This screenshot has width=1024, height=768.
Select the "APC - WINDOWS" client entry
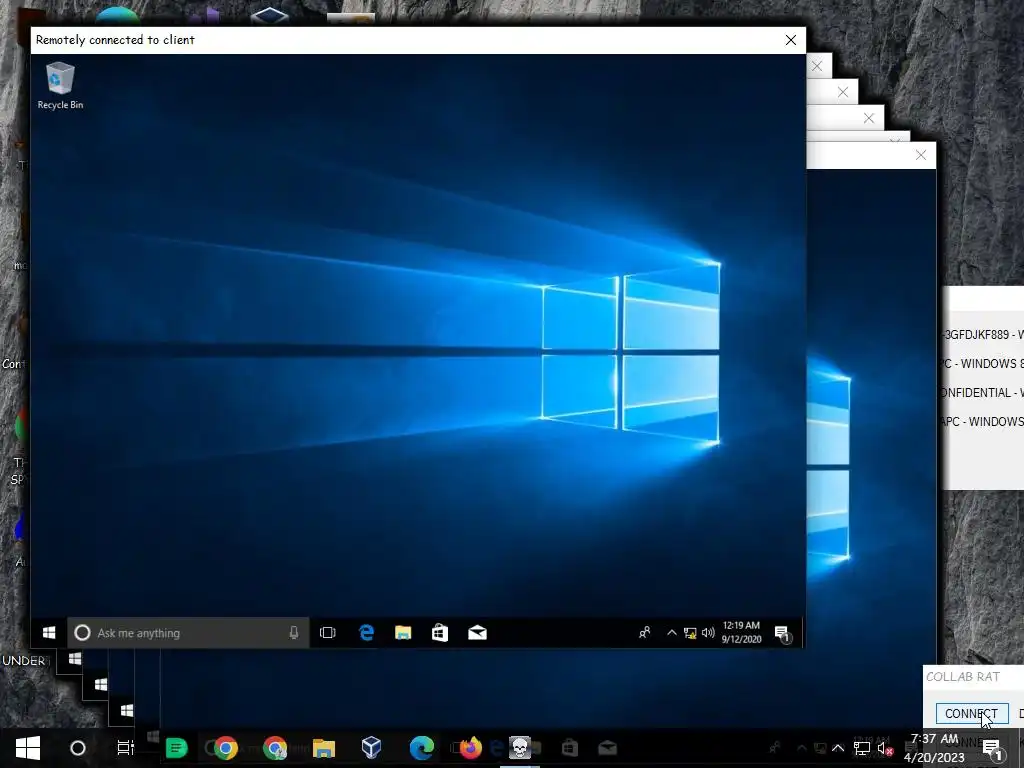tap(982, 421)
